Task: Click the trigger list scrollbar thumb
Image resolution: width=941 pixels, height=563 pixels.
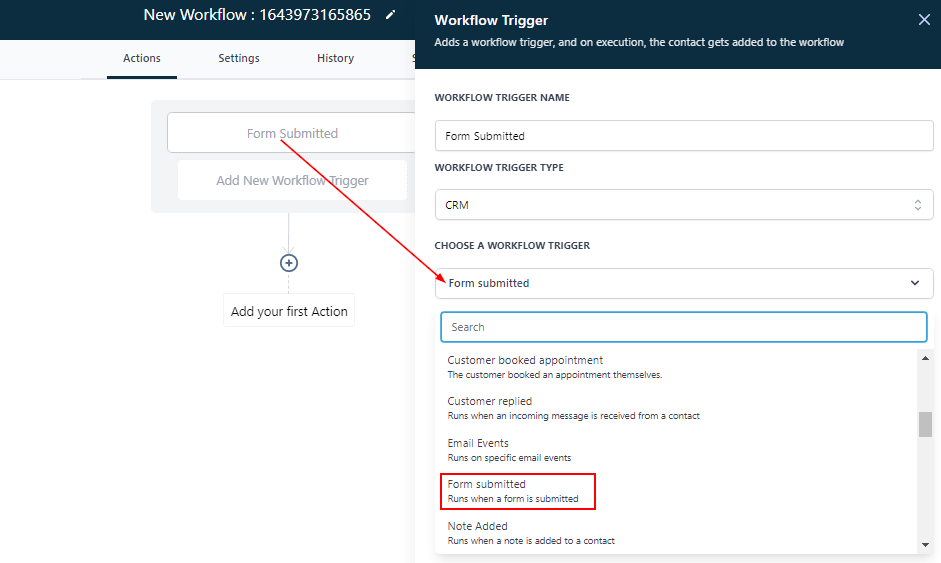Action: click(x=925, y=424)
